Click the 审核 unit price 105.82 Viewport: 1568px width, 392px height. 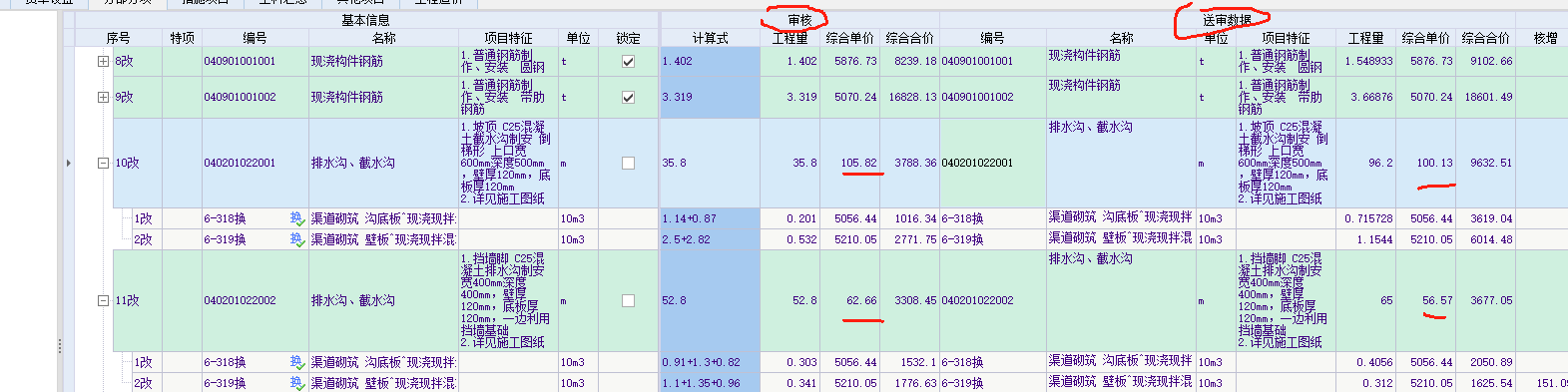click(x=858, y=163)
